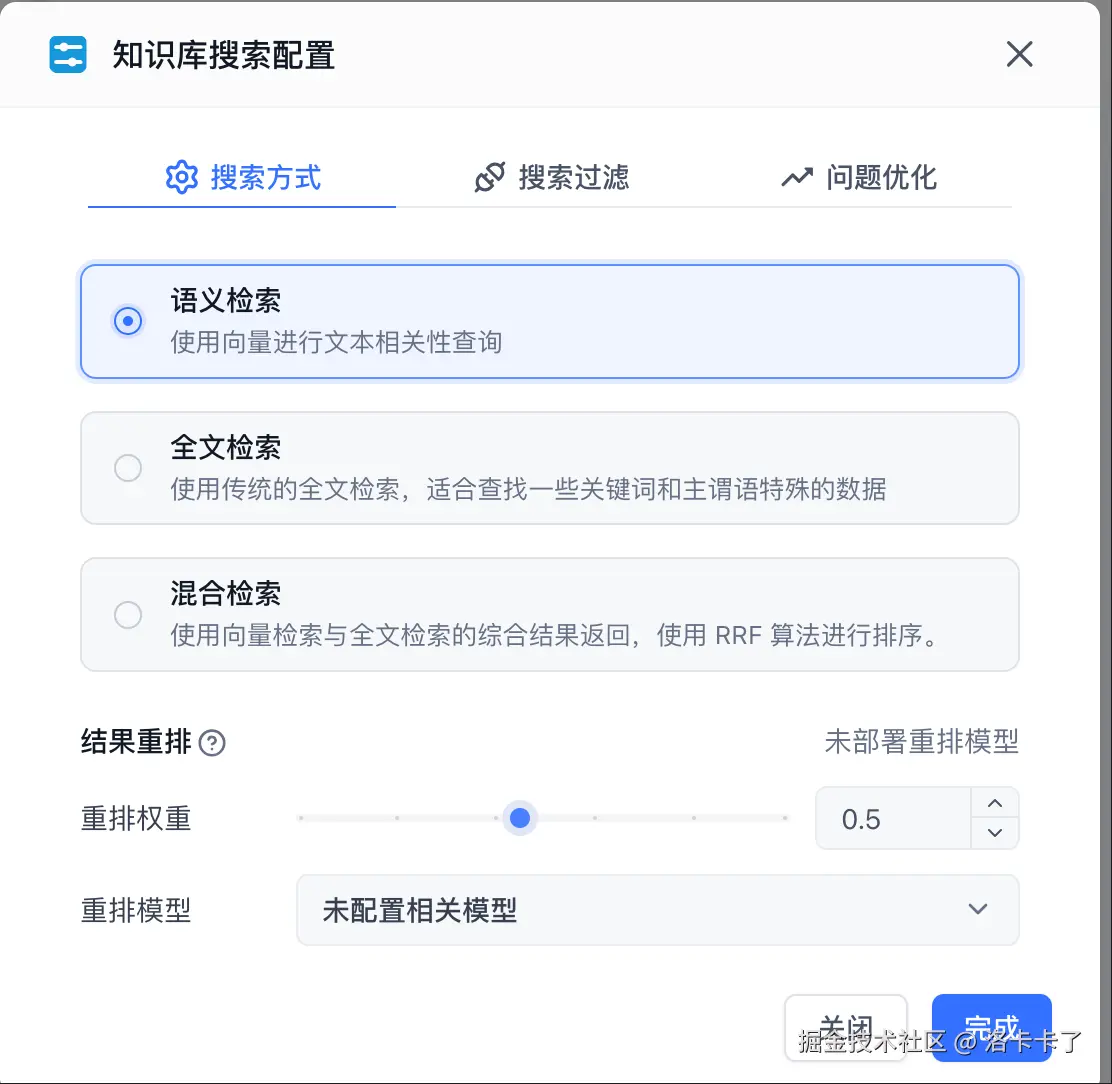Open the 重排模型 dropdown

(x=657, y=910)
